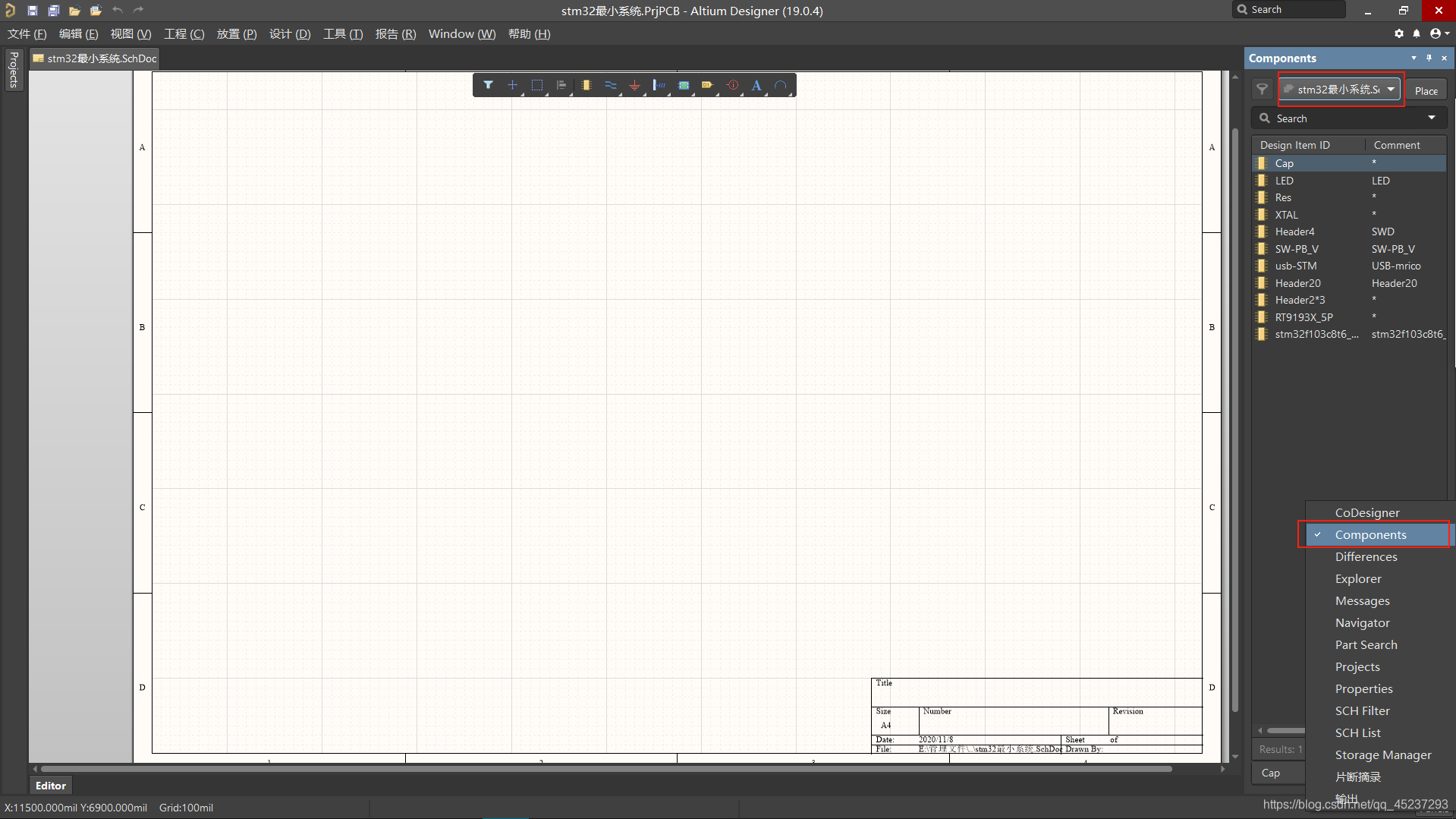Uncheck Components in the panels list
Viewport: 1456px width, 819px height.
(x=1370, y=535)
